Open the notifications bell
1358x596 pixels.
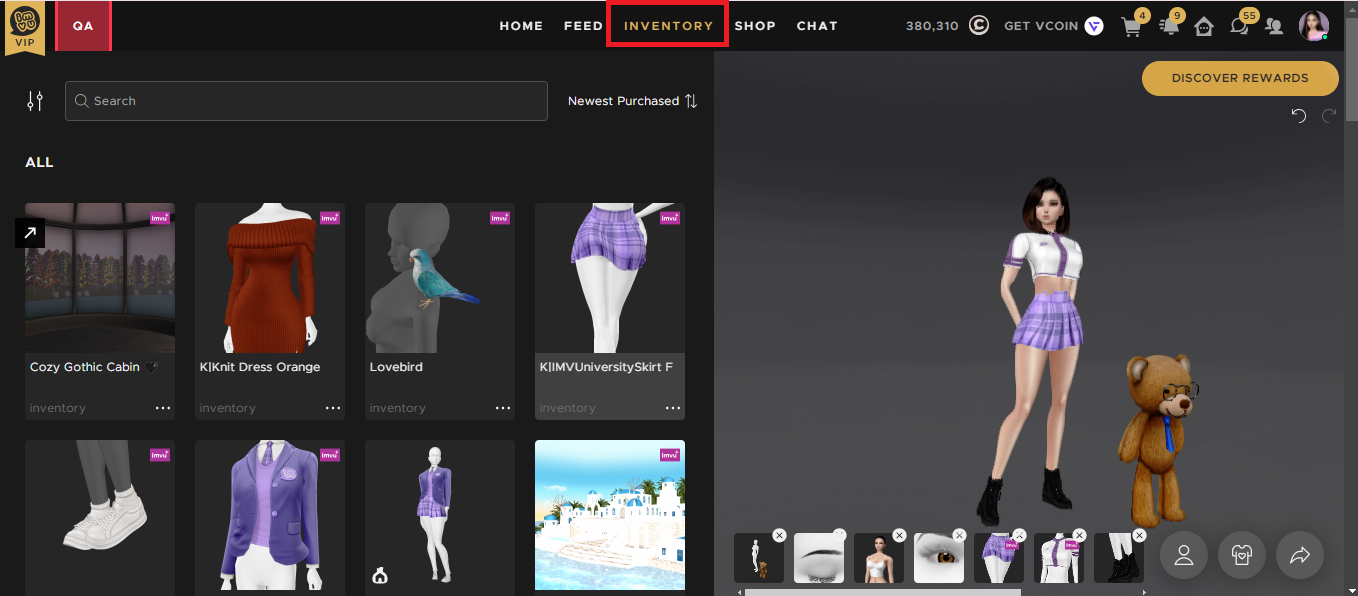[1169, 27]
